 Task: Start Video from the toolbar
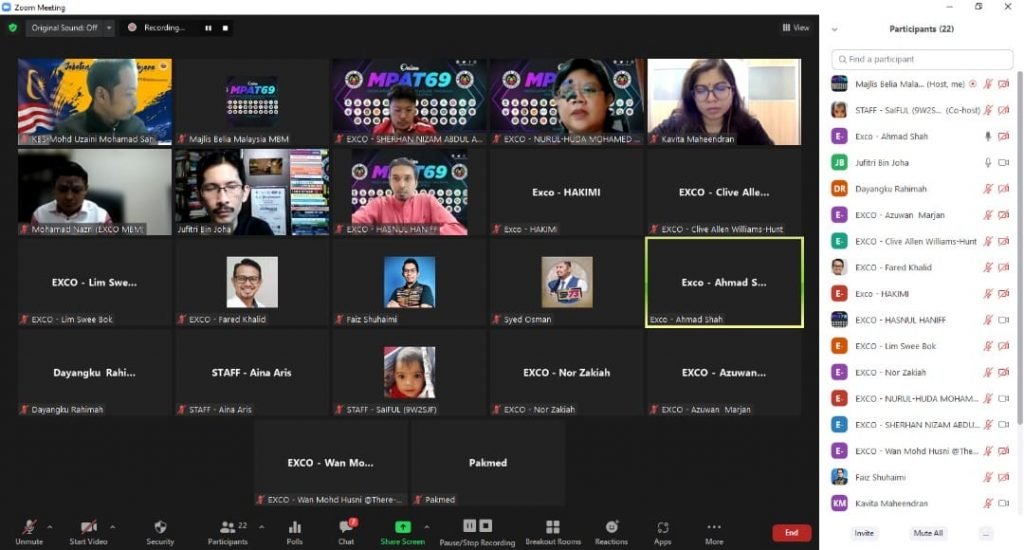pyautogui.click(x=88, y=530)
